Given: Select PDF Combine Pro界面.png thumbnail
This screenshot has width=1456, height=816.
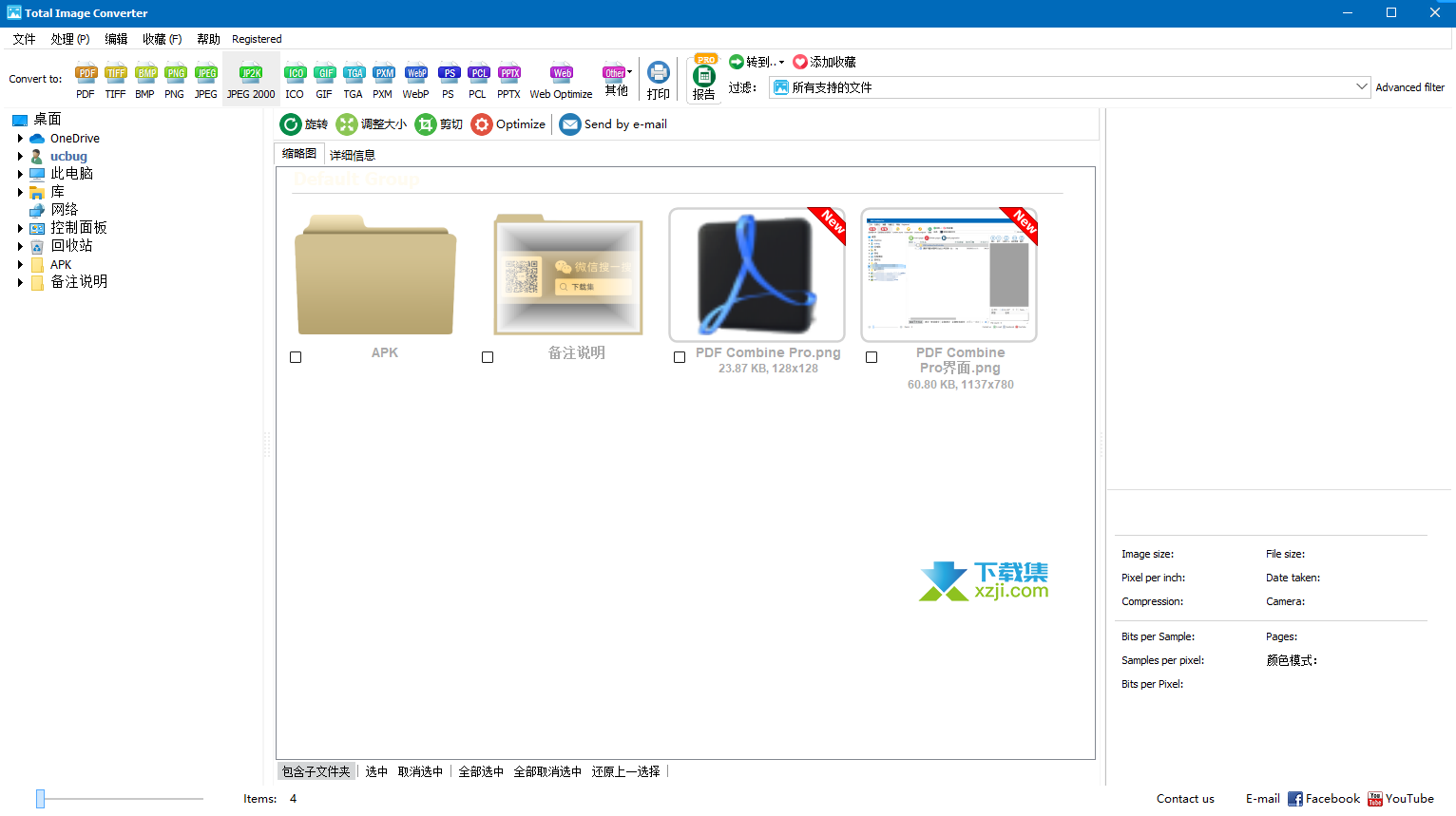Looking at the screenshot, I should point(948,275).
